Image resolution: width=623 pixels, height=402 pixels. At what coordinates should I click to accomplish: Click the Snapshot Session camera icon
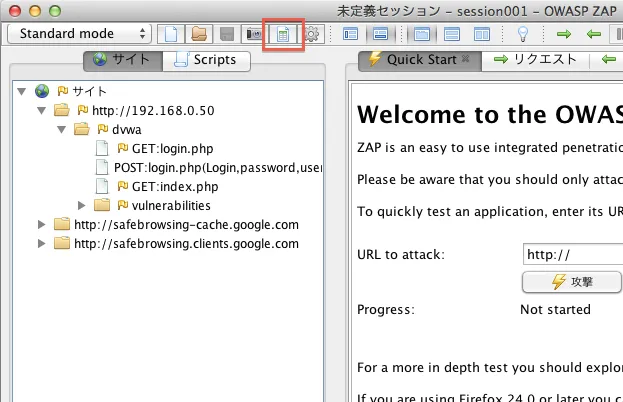[x=255, y=34]
